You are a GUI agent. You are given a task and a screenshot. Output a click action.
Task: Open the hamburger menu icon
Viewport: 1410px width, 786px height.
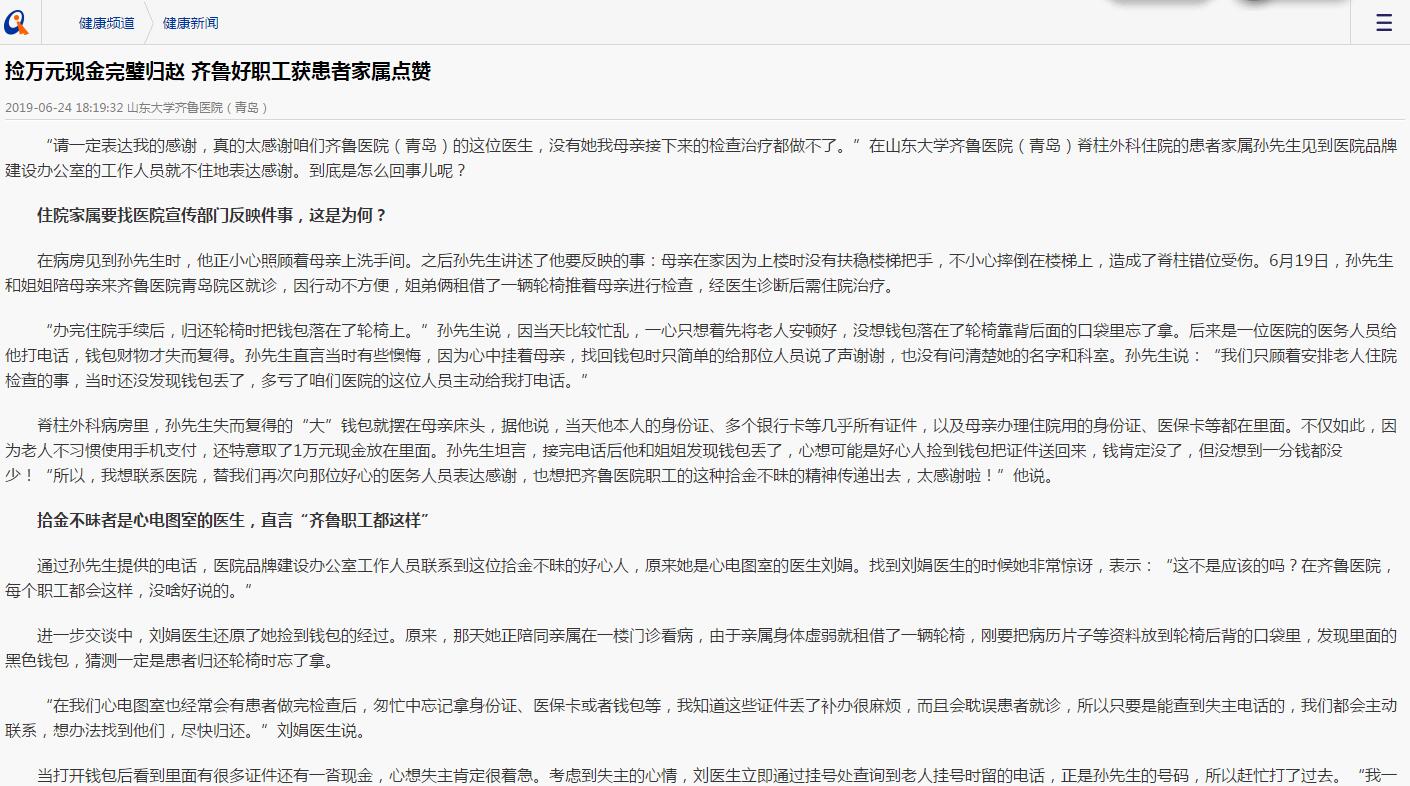[x=1384, y=23]
